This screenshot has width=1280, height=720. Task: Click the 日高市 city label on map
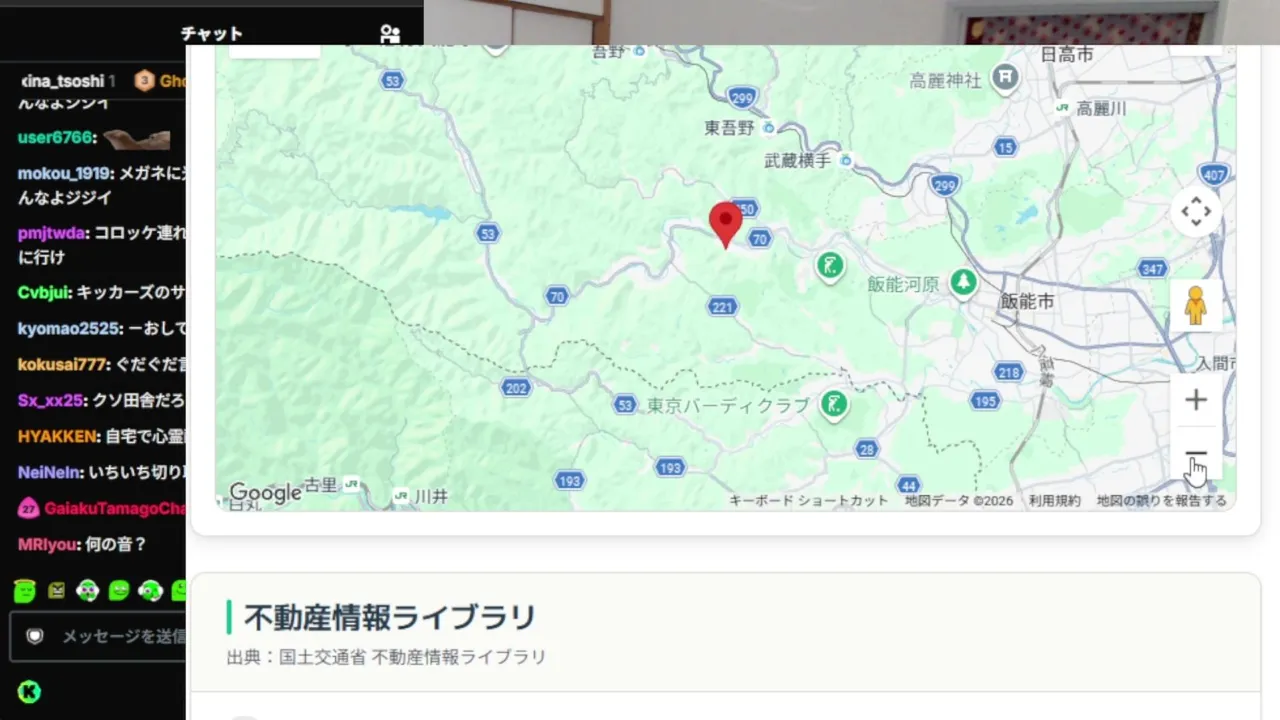1066,54
